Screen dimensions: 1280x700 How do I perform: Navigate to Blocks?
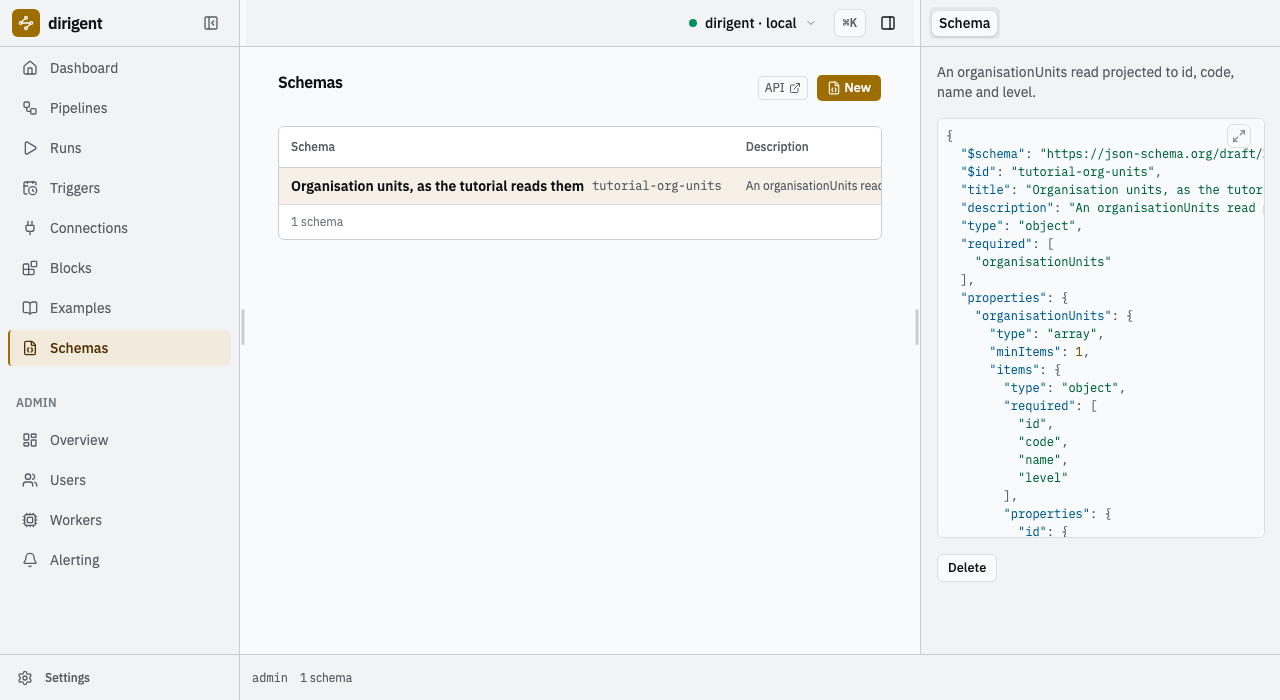pyautogui.click(x=119, y=268)
